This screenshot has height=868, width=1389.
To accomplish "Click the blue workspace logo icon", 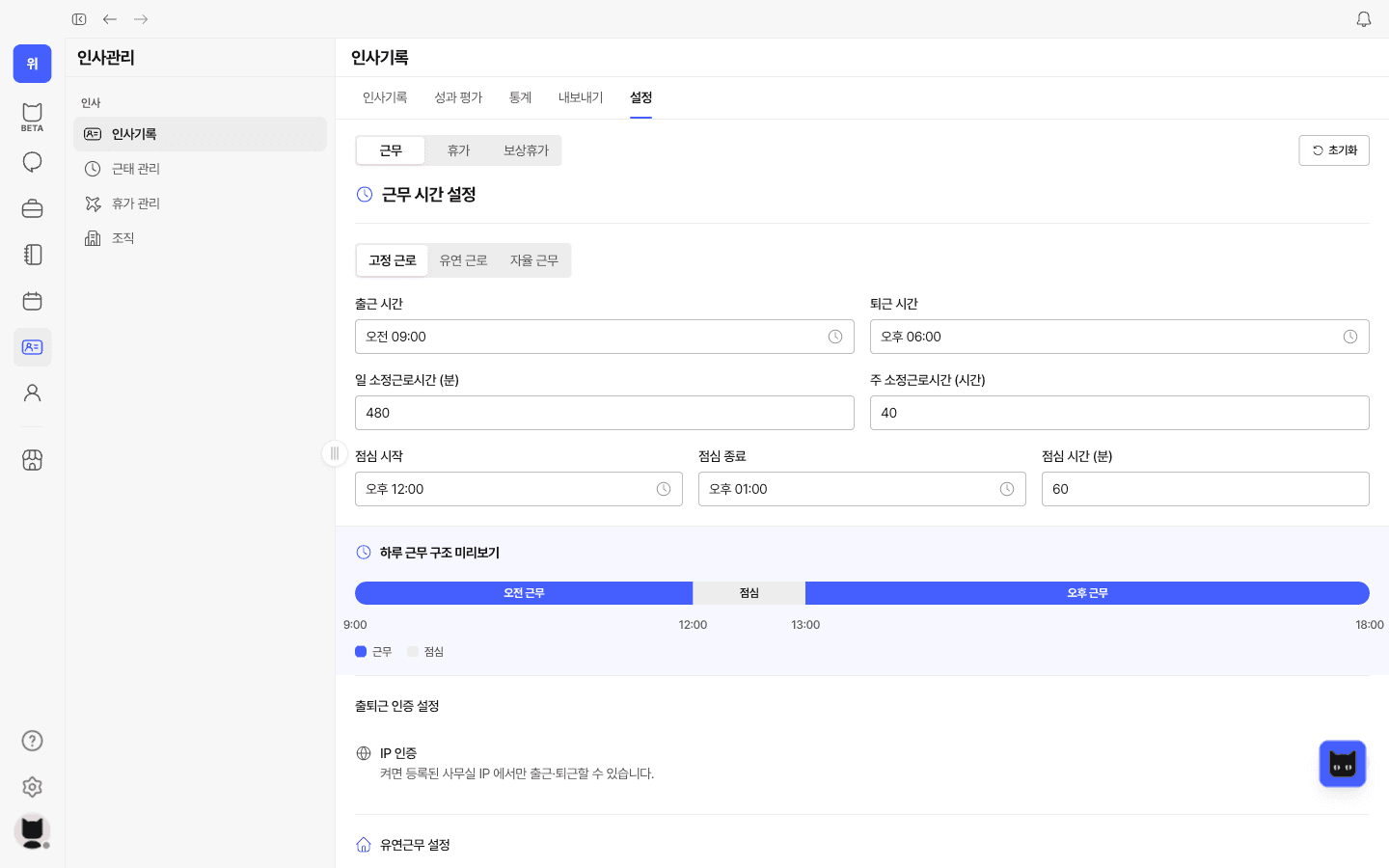I will click(32, 64).
